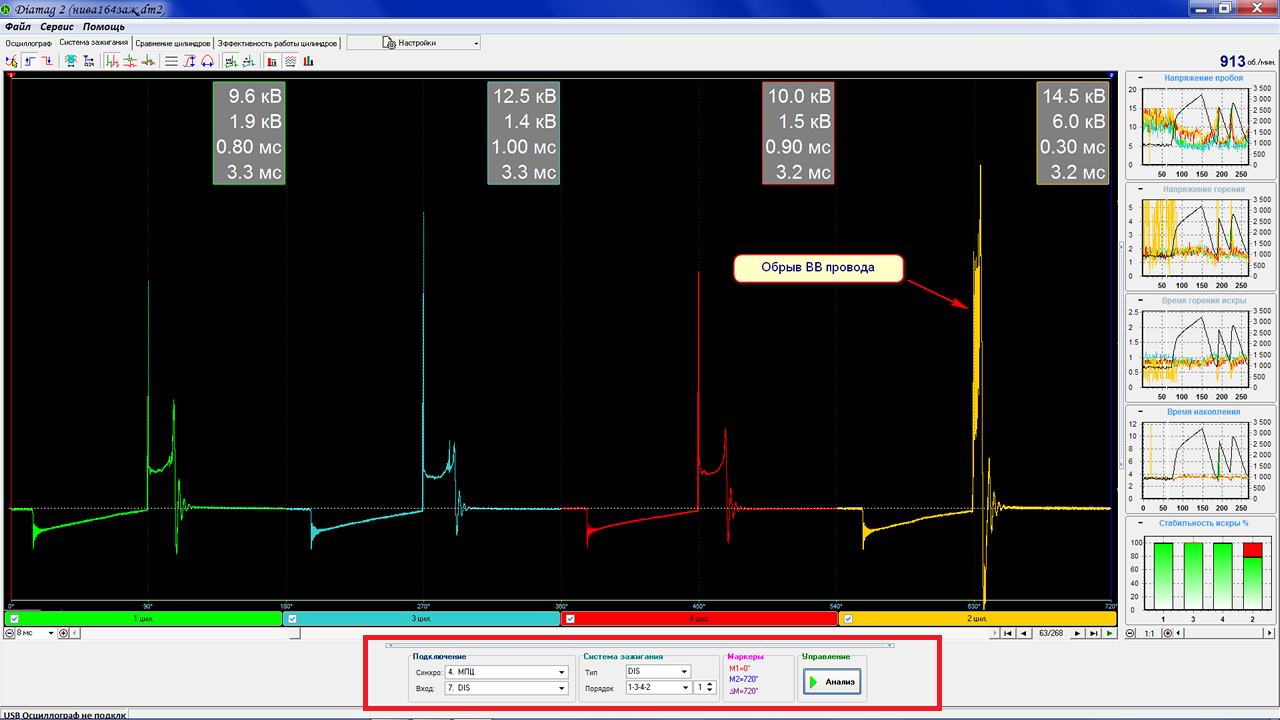Open the Синхро dropdown showing 4. МПЦ
This screenshot has width=1280, height=720.
coord(506,672)
